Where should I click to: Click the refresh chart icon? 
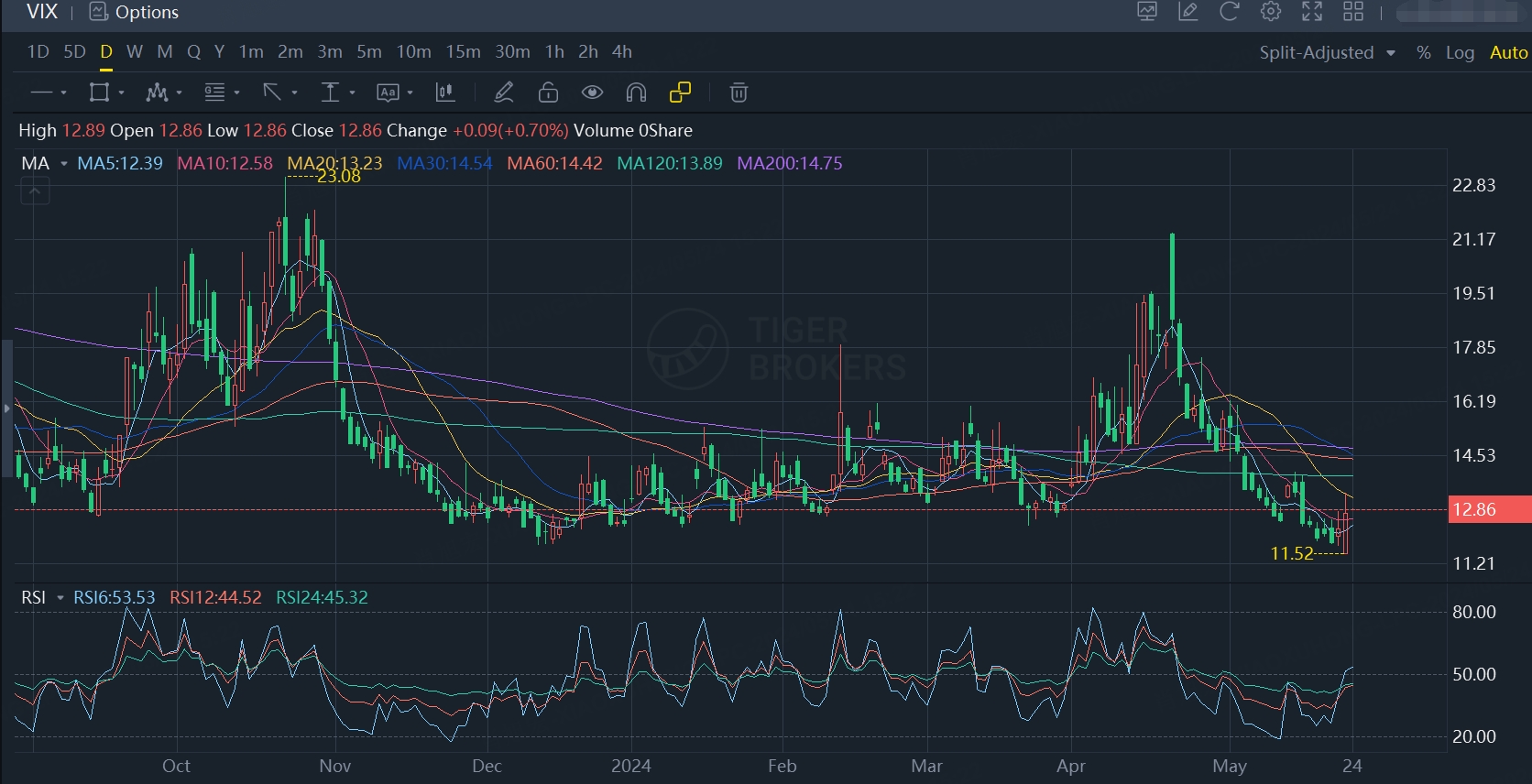click(1229, 12)
